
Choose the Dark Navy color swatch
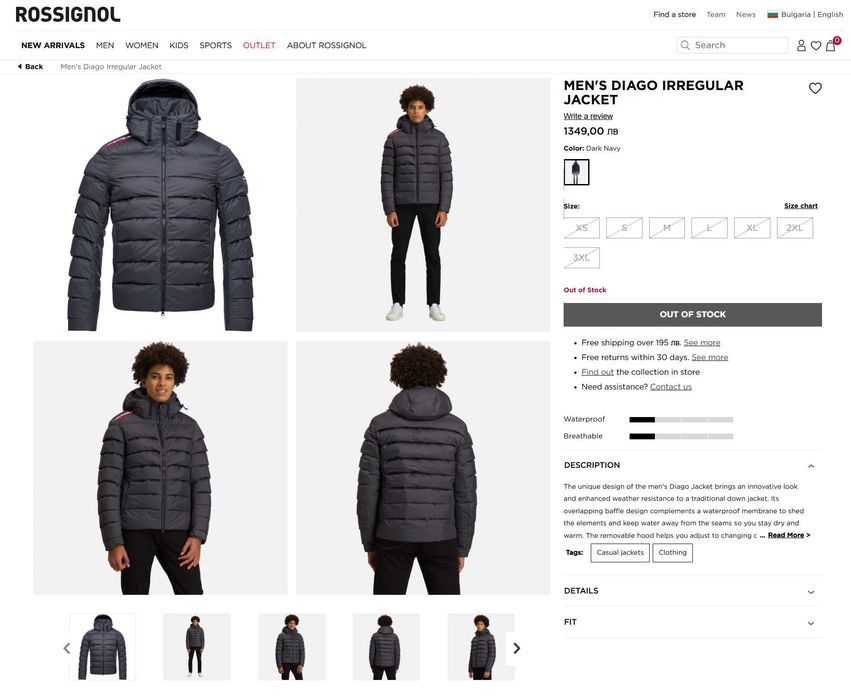pyautogui.click(x=576, y=172)
